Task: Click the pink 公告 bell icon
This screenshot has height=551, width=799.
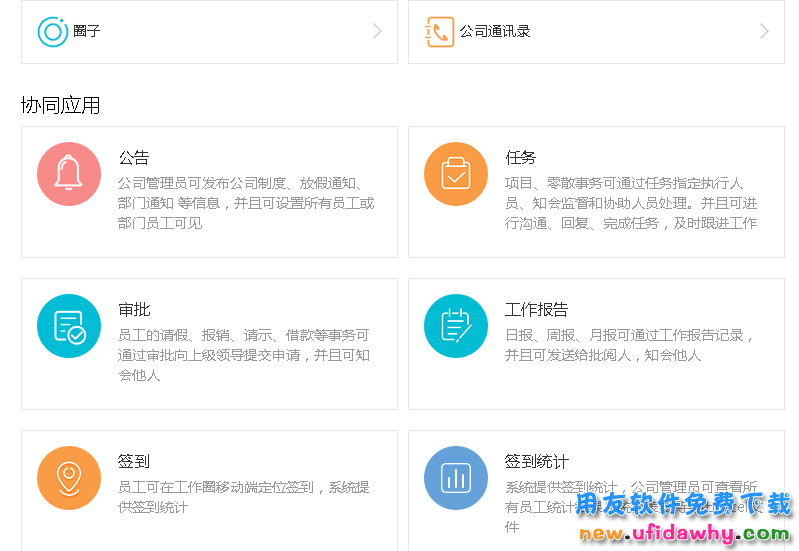Action: pos(69,174)
